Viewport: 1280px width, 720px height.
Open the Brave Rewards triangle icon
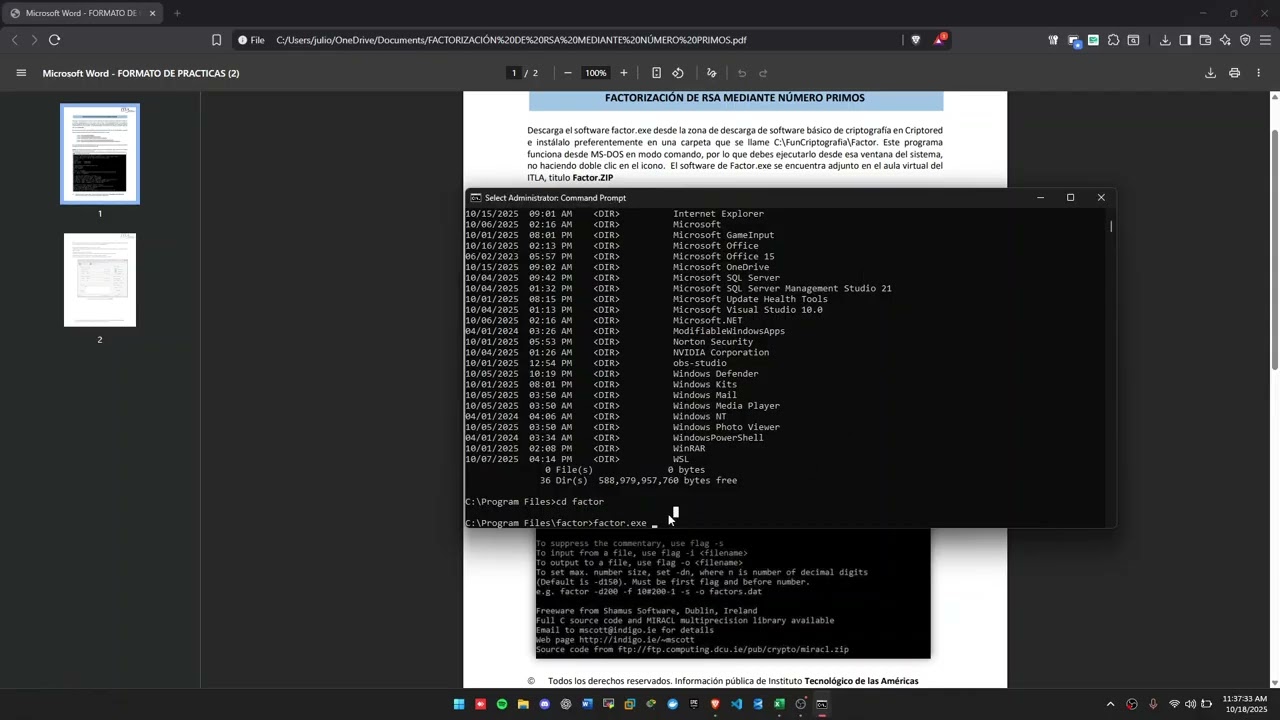(939, 40)
